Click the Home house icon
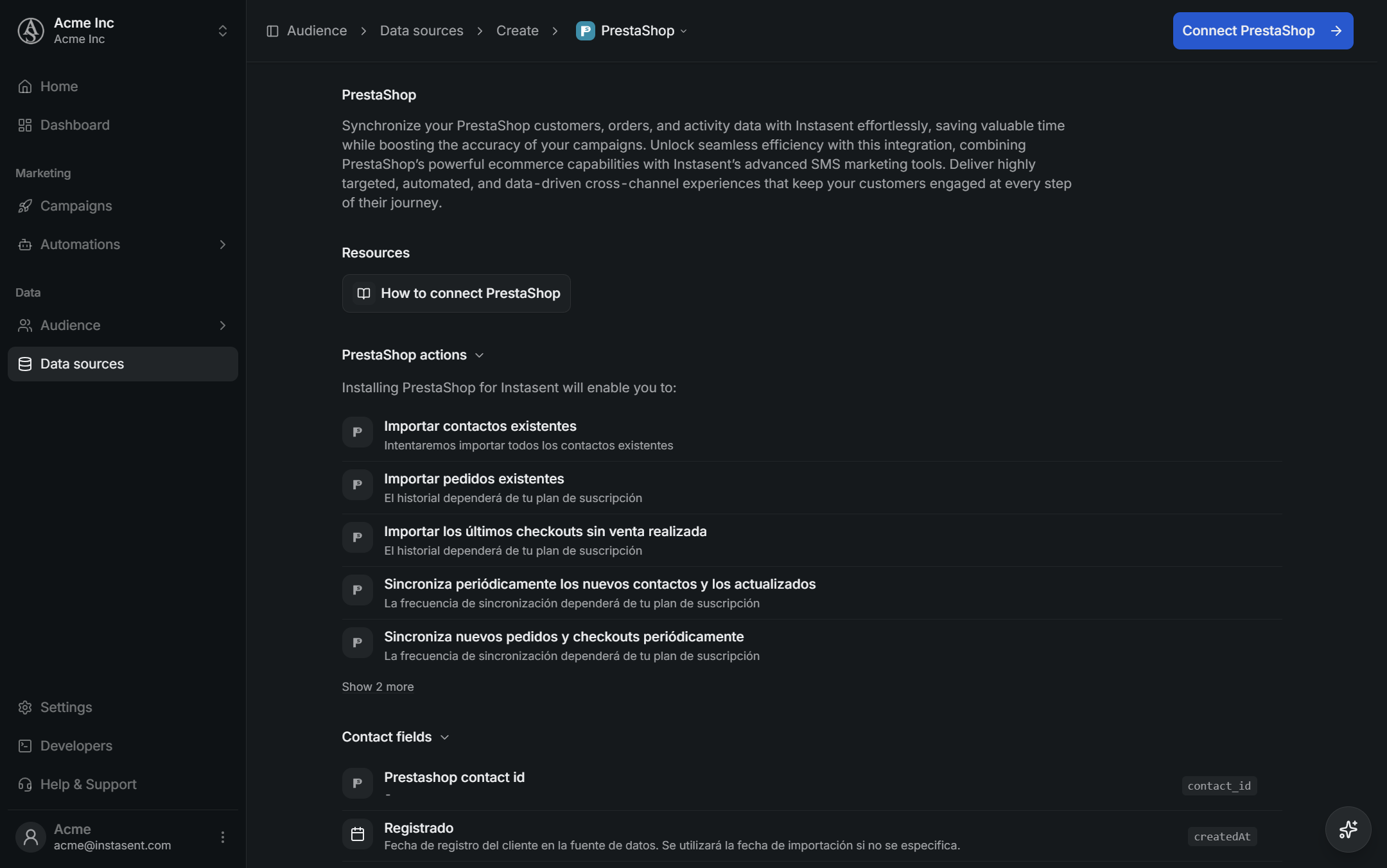Screen dimensions: 1387x868 coord(25,86)
